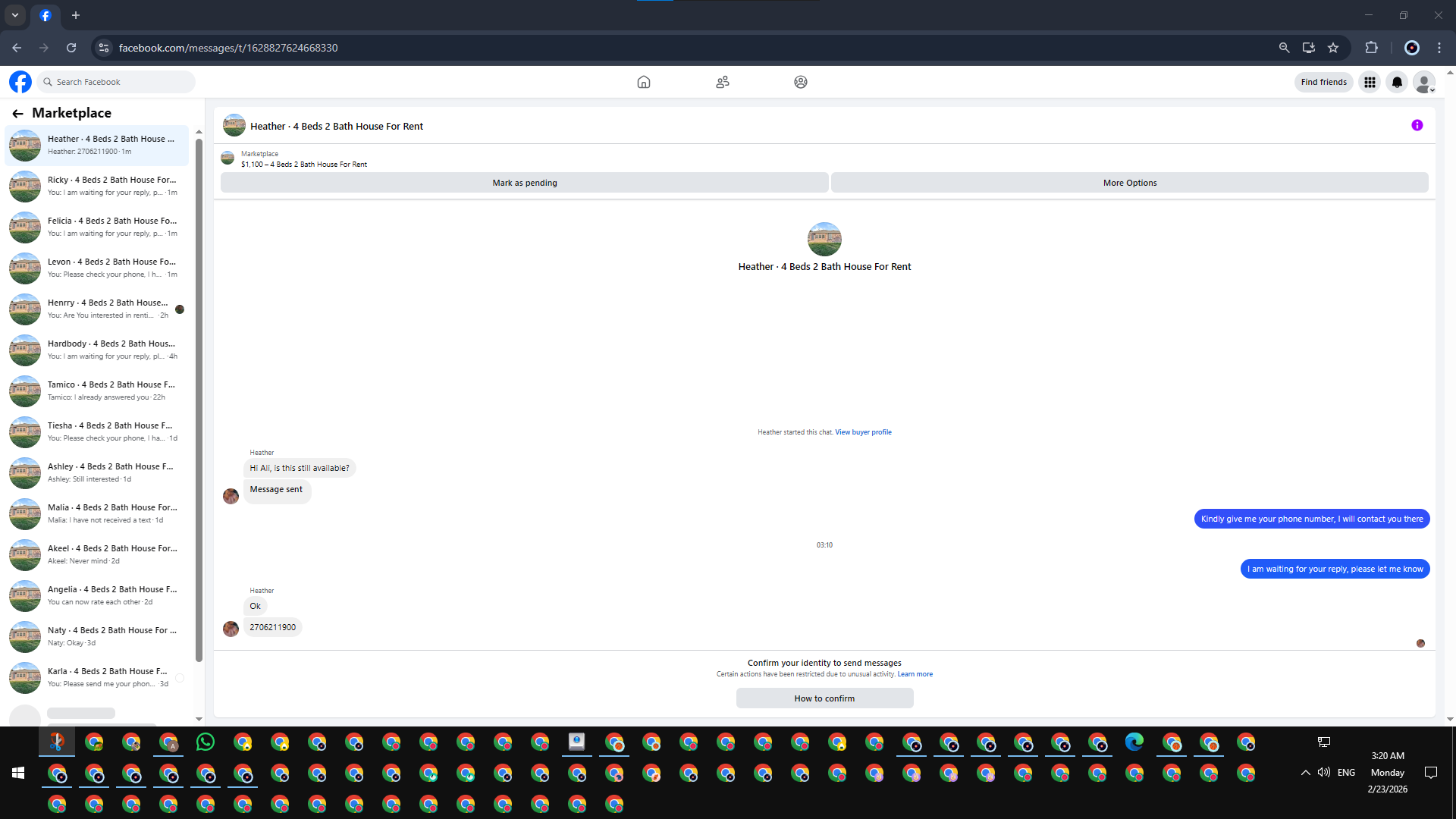Click Mark as pending button
Viewport: 1456px width, 819px height.
pyautogui.click(x=525, y=183)
